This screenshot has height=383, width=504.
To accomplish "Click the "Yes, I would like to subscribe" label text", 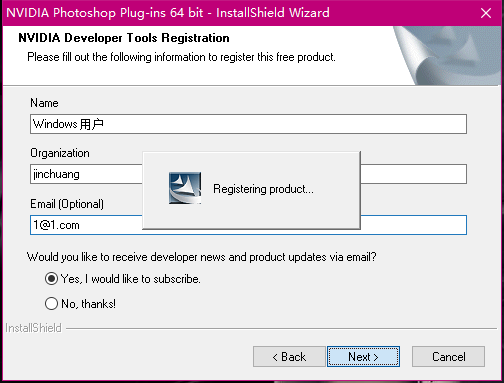I will 131,279.
